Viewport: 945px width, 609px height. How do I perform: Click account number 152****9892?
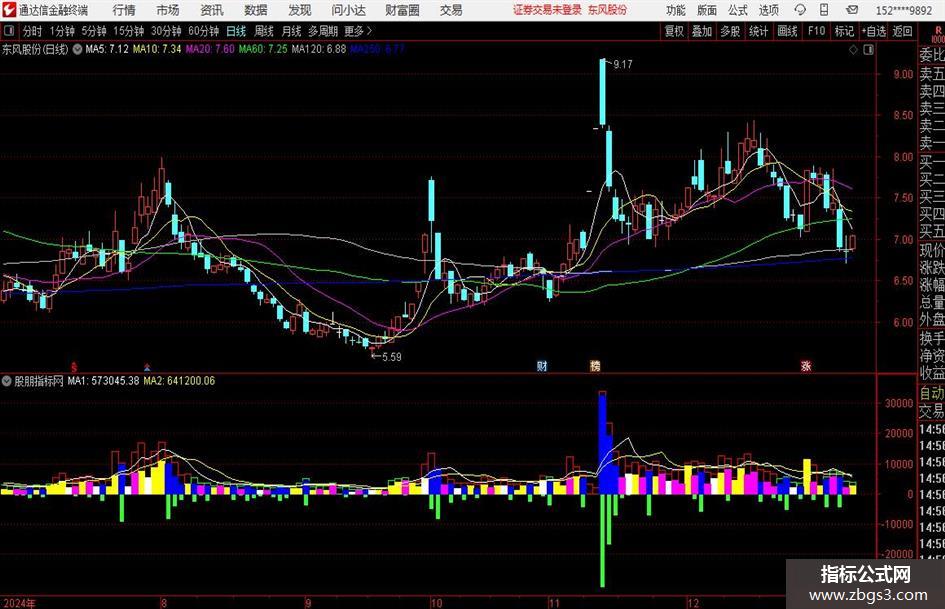903,10
